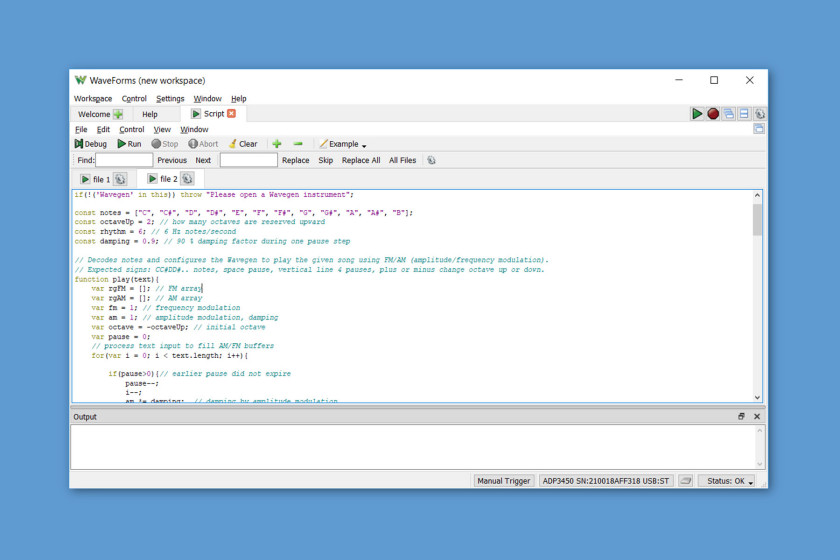840x560 pixels.
Task: Click the red Stop All icon
Action: [x=712, y=114]
